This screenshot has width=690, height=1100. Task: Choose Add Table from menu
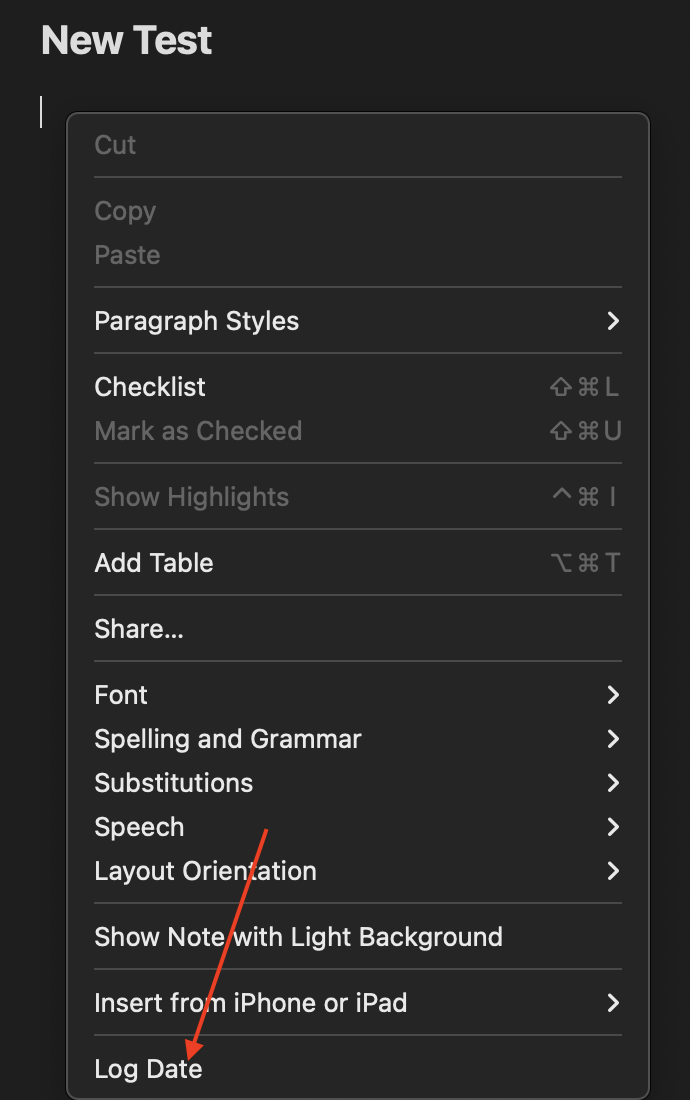tap(154, 563)
